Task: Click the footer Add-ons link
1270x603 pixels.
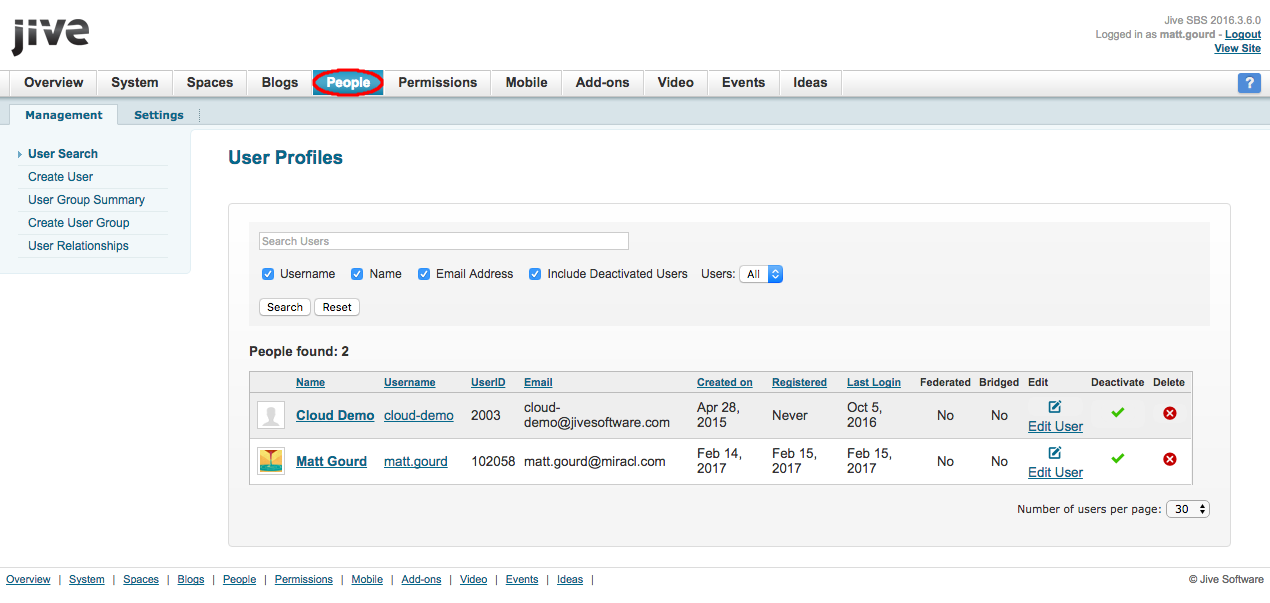Action: [x=421, y=579]
